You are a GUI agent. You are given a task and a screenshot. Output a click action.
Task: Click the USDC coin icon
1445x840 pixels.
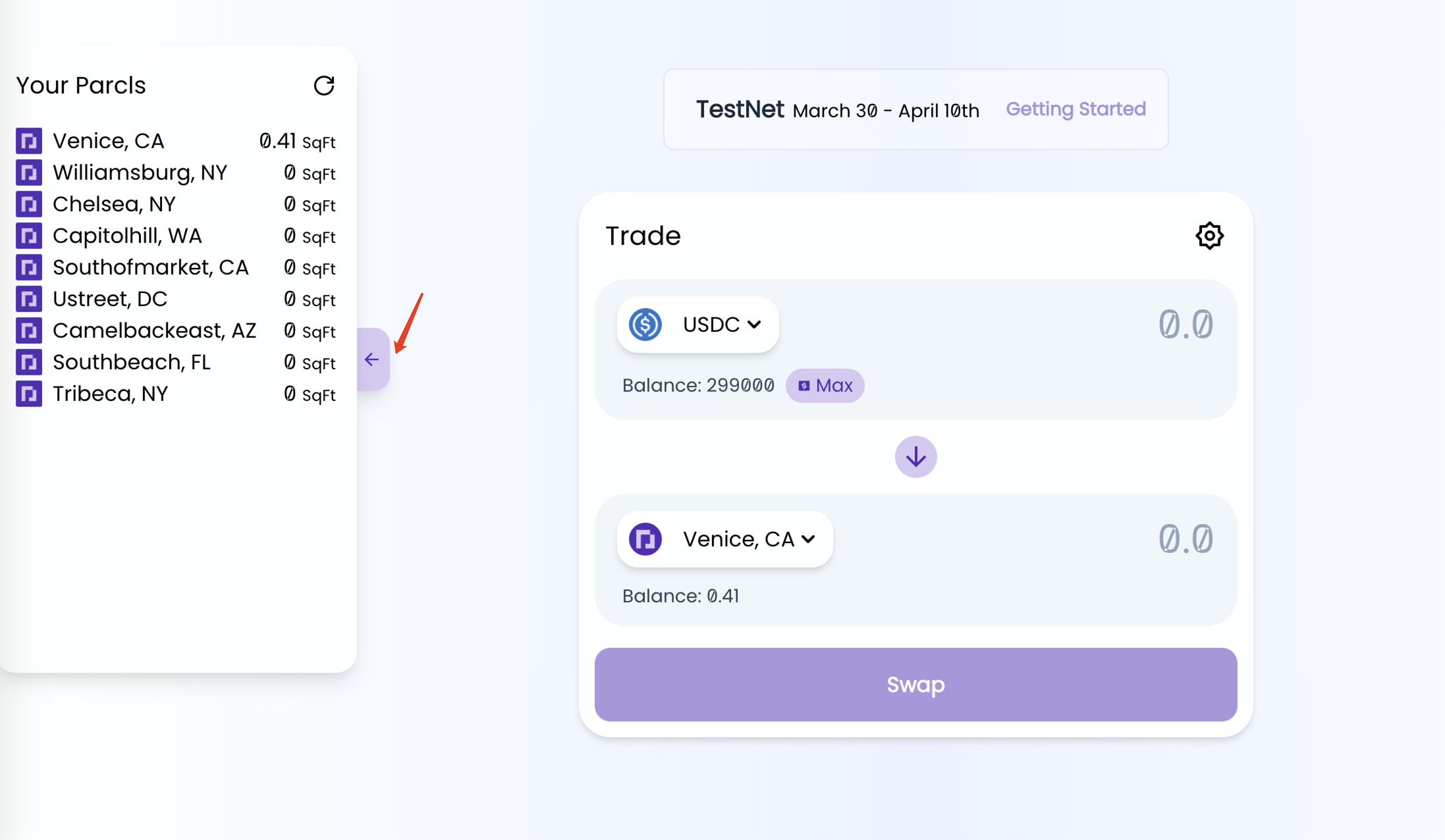(x=645, y=325)
